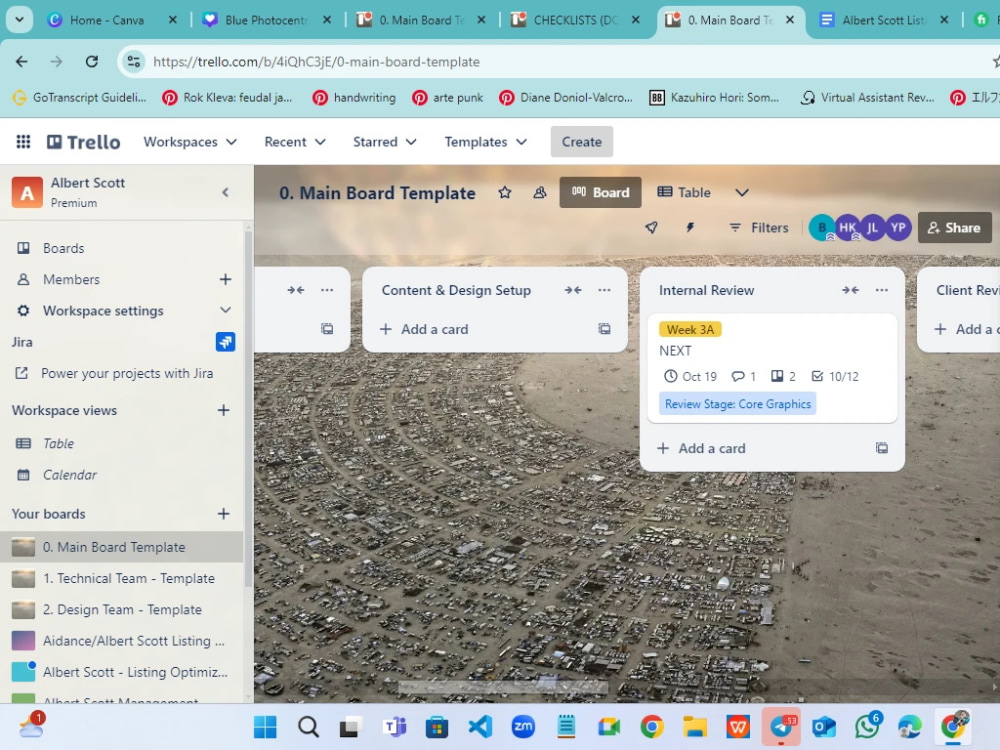Open the board Filters
1000x750 pixels.
[759, 228]
